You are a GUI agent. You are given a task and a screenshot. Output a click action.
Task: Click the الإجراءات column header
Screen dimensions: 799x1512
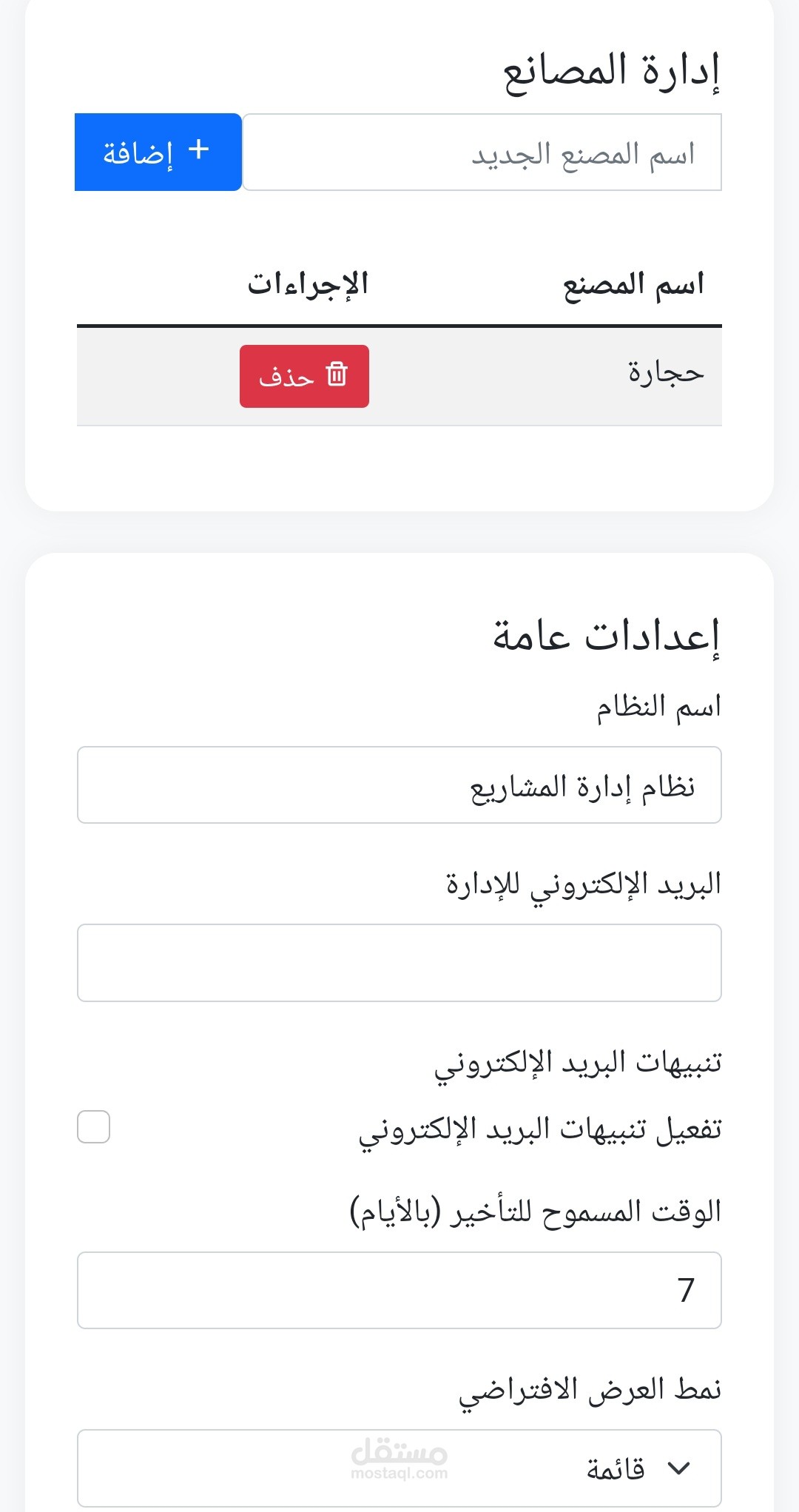point(308,284)
